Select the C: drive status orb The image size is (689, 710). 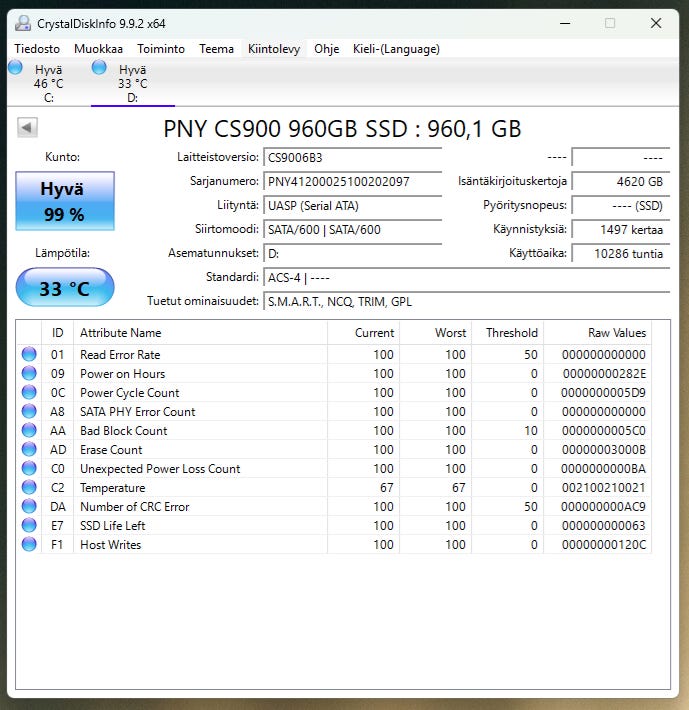pyautogui.click(x=15, y=67)
